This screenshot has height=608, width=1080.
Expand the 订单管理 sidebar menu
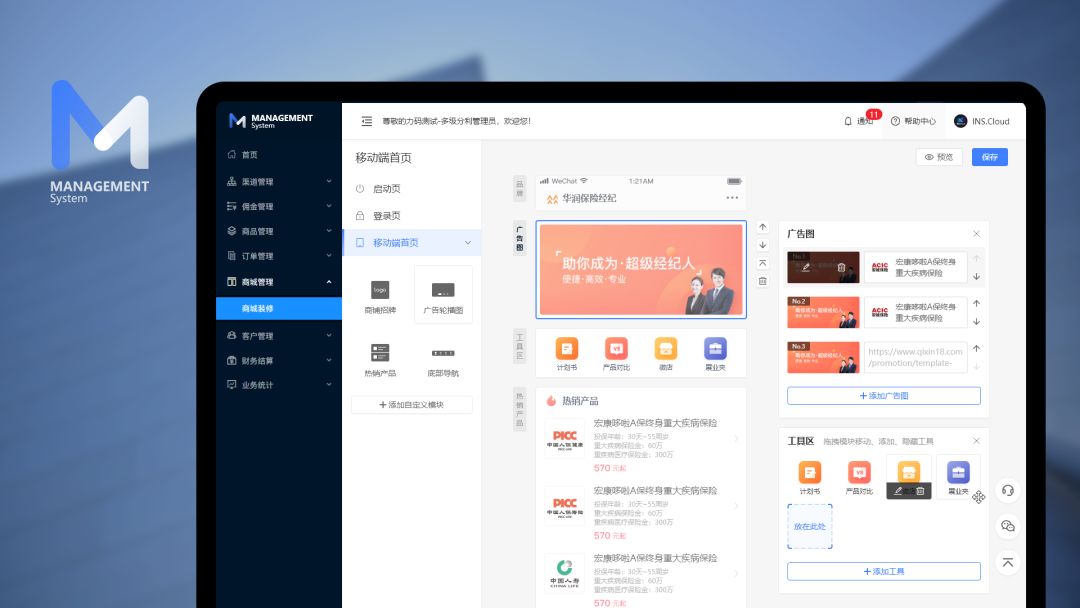click(279, 256)
